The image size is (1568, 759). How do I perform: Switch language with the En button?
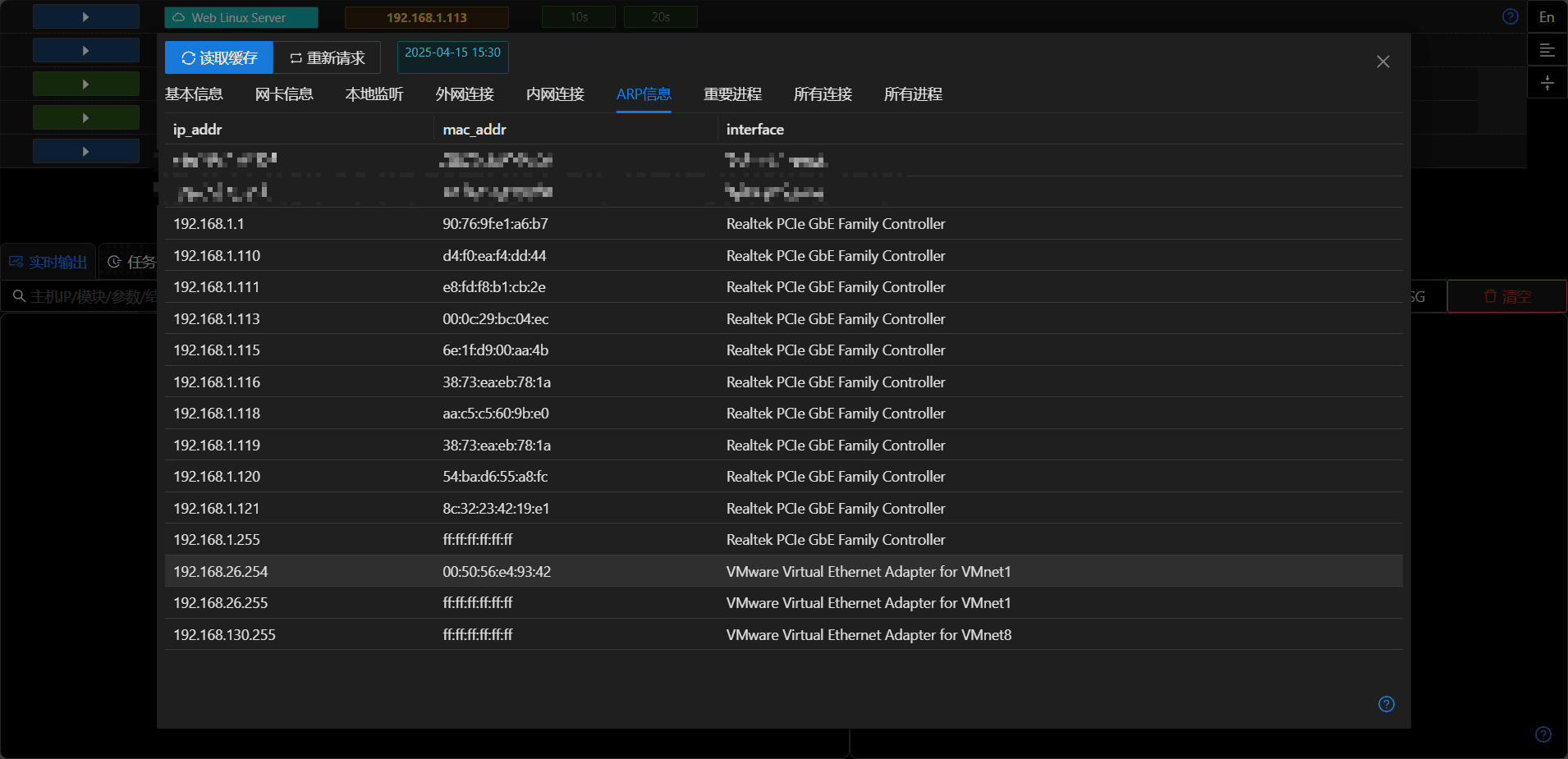(1547, 16)
